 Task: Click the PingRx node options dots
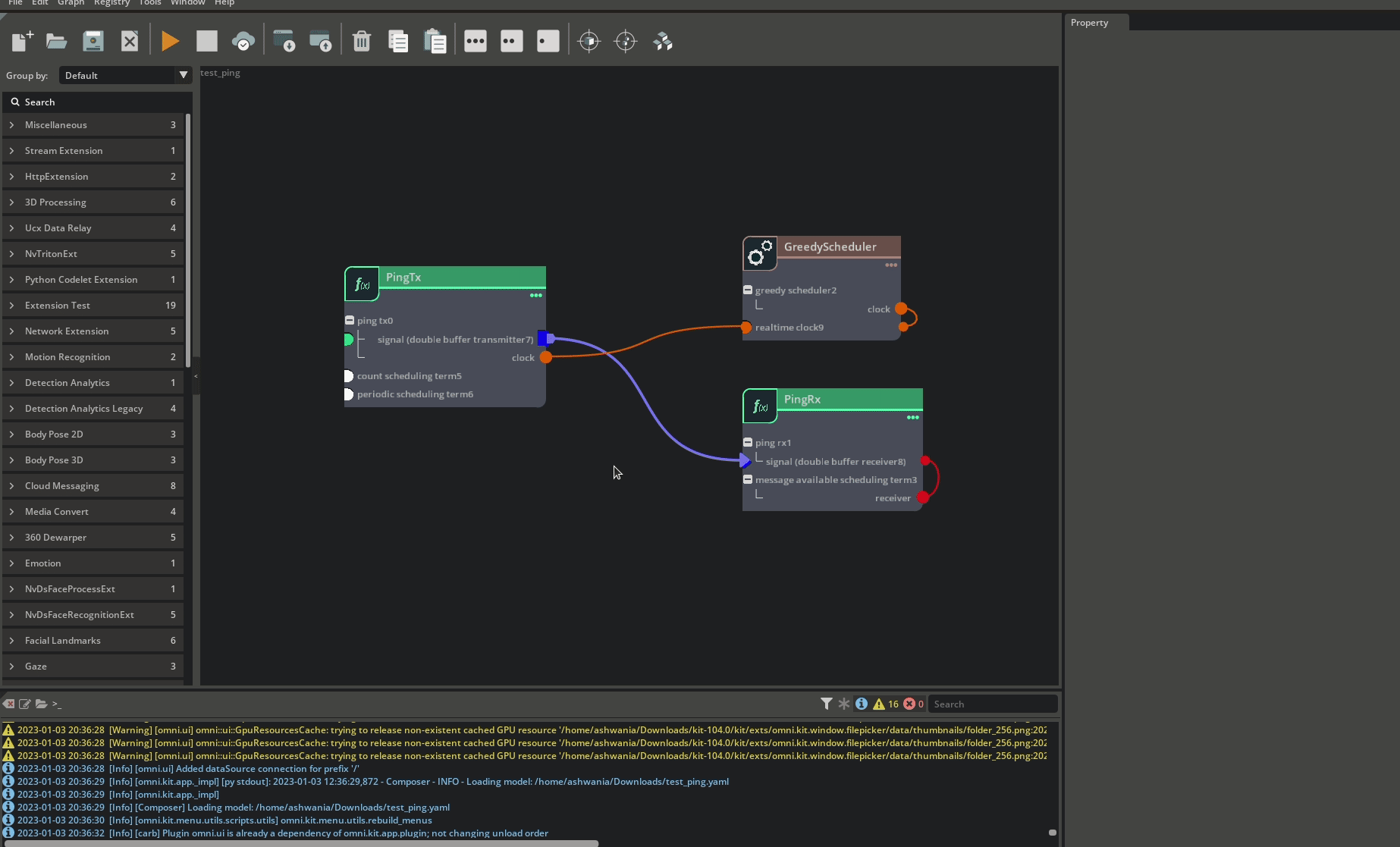913,417
